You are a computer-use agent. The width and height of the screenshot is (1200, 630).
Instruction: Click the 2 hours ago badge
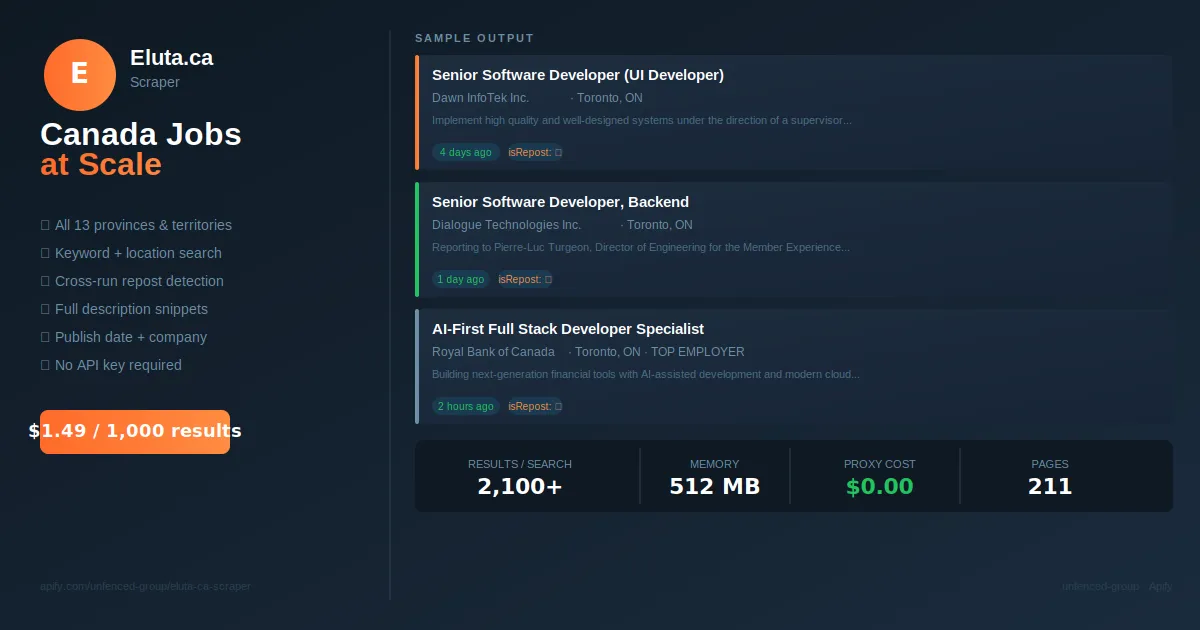tap(466, 406)
